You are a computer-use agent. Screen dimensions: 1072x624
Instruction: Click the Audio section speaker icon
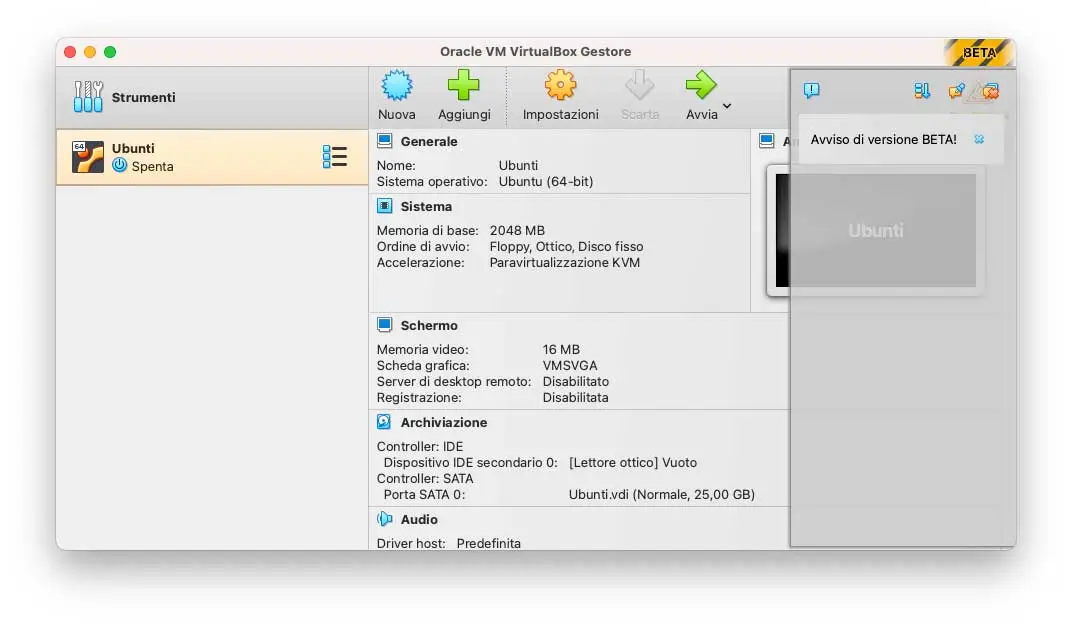click(x=385, y=519)
